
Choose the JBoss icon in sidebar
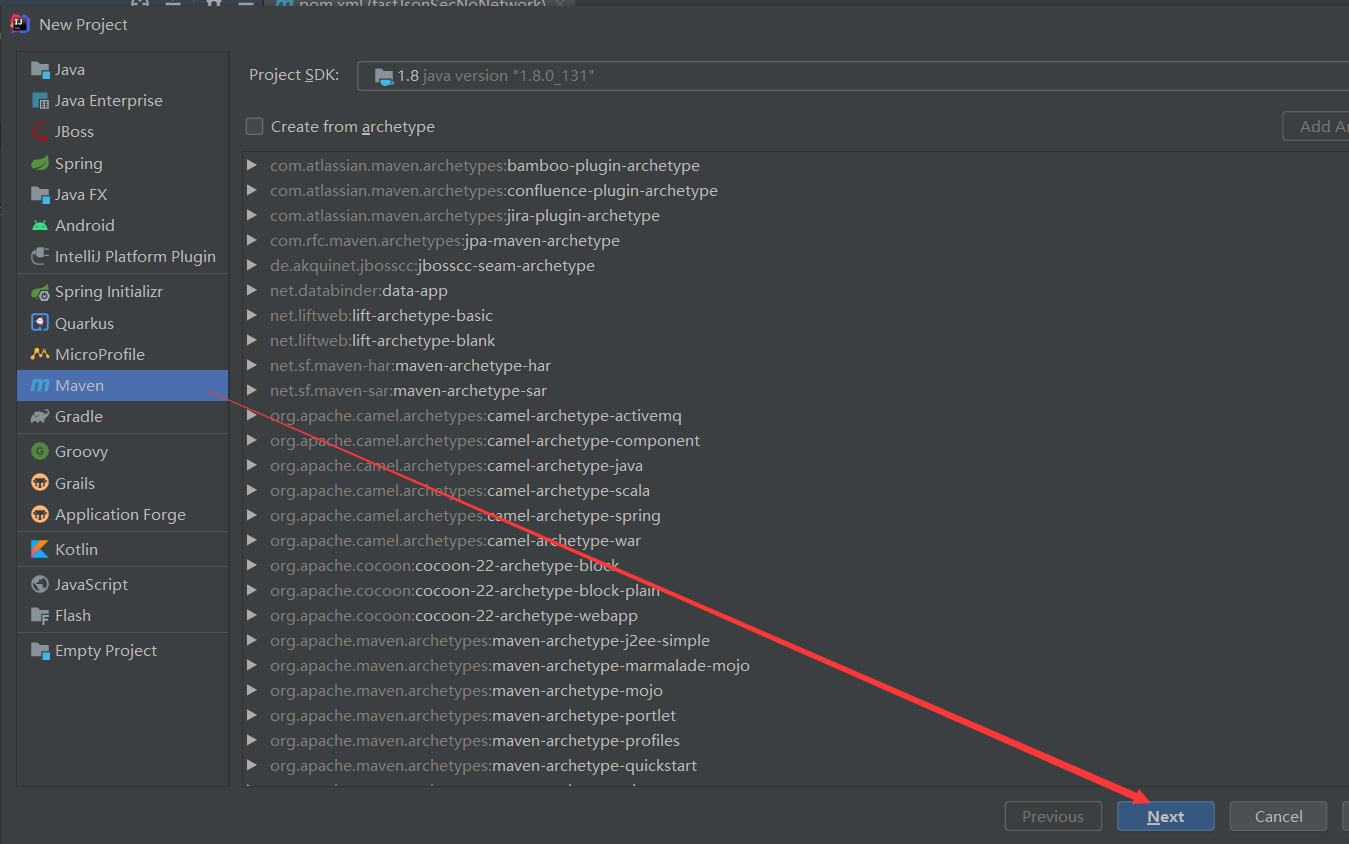click(x=40, y=132)
